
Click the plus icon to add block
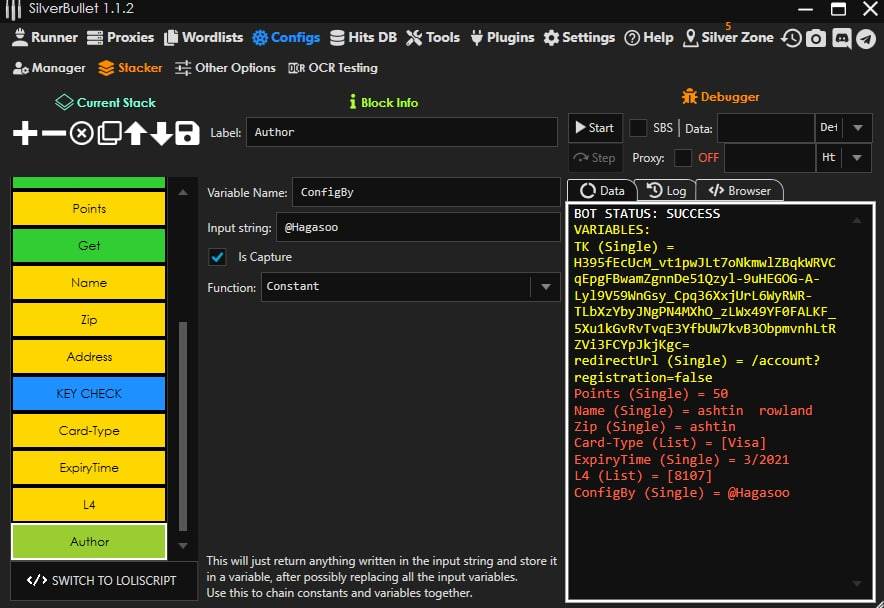(x=25, y=133)
